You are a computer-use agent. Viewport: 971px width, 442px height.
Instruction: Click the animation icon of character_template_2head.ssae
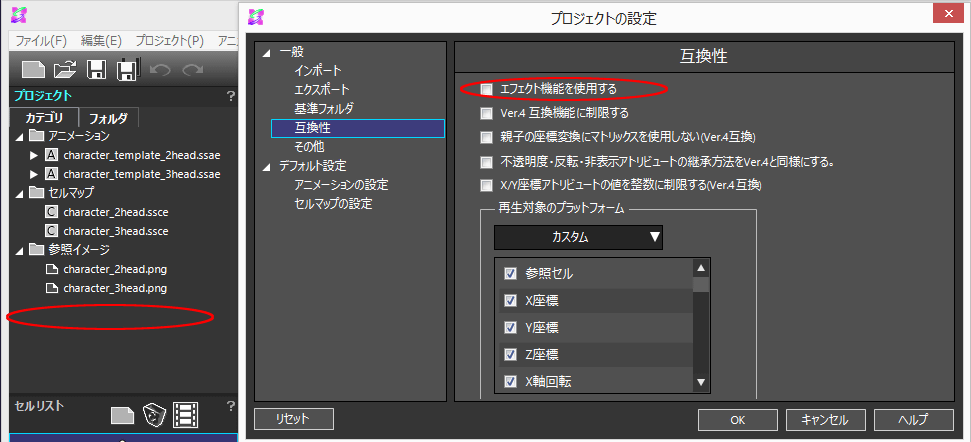coord(52,155)
